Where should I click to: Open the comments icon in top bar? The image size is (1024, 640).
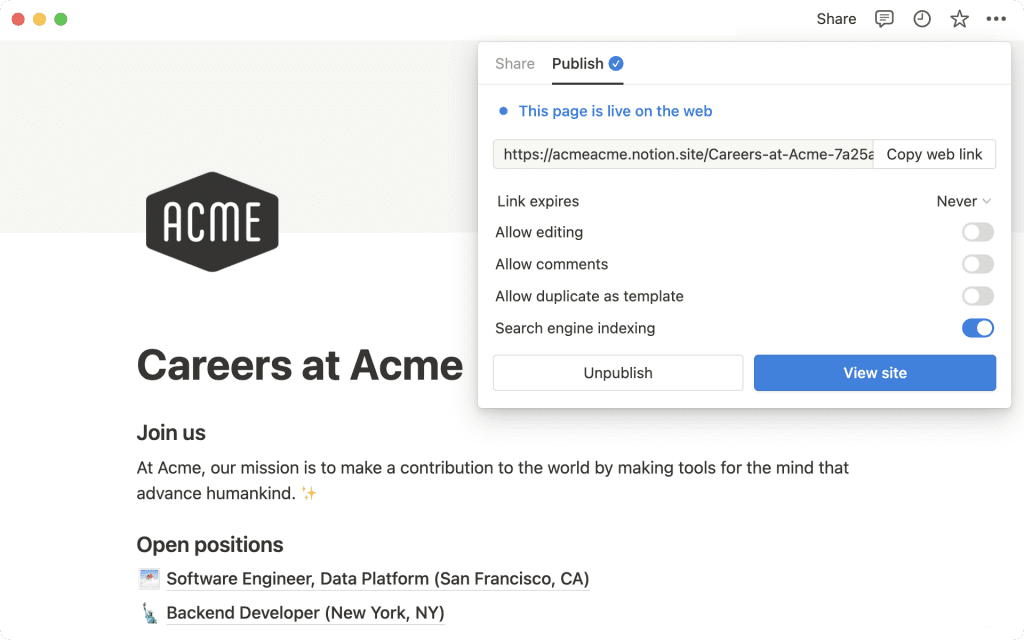pos(884,19)
